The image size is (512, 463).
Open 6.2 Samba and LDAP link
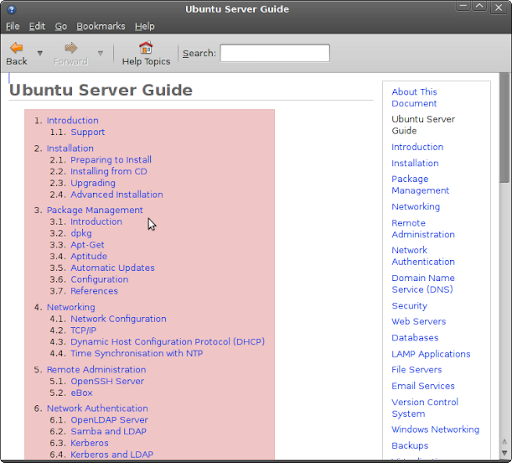(108, 431)
